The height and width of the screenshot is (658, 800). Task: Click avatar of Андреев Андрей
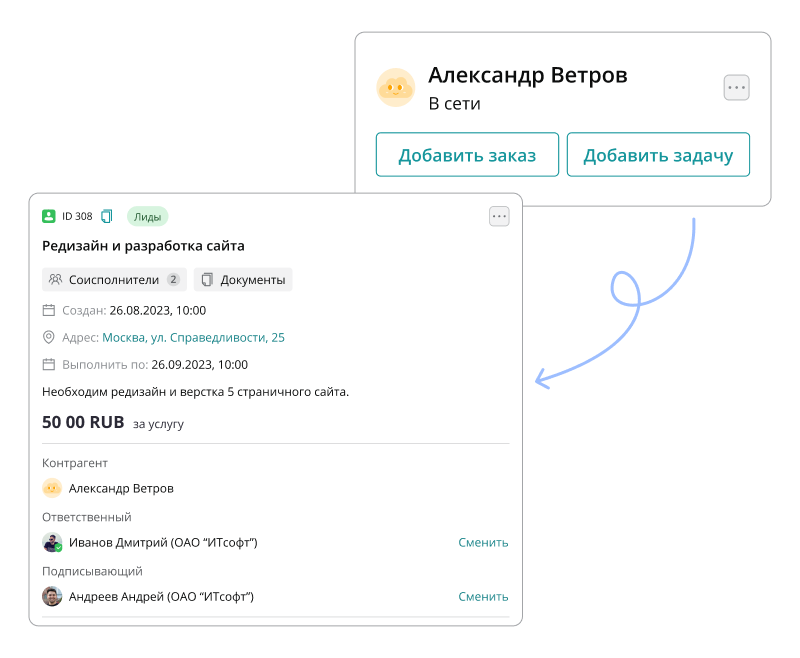(x=52, y=596)
